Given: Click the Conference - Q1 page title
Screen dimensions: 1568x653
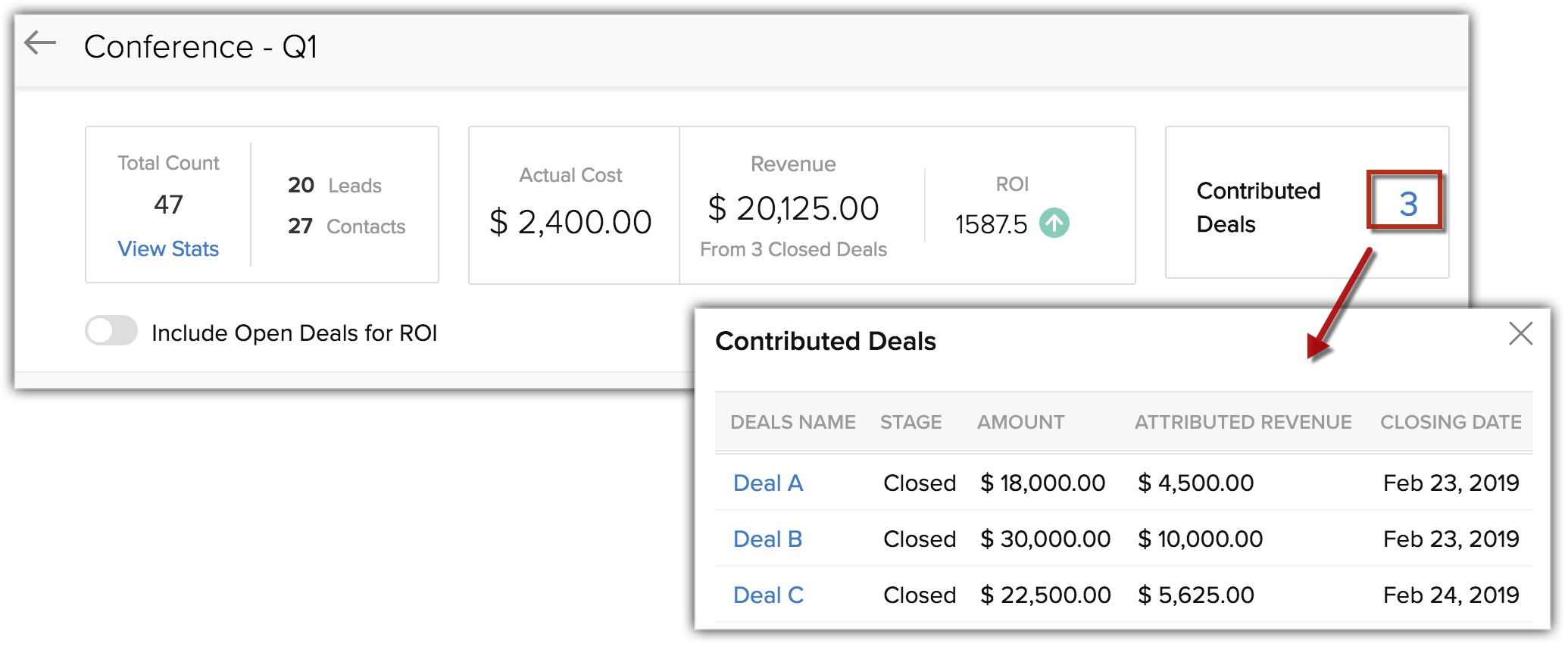Looking at the screenshot, I should [201, 47].
